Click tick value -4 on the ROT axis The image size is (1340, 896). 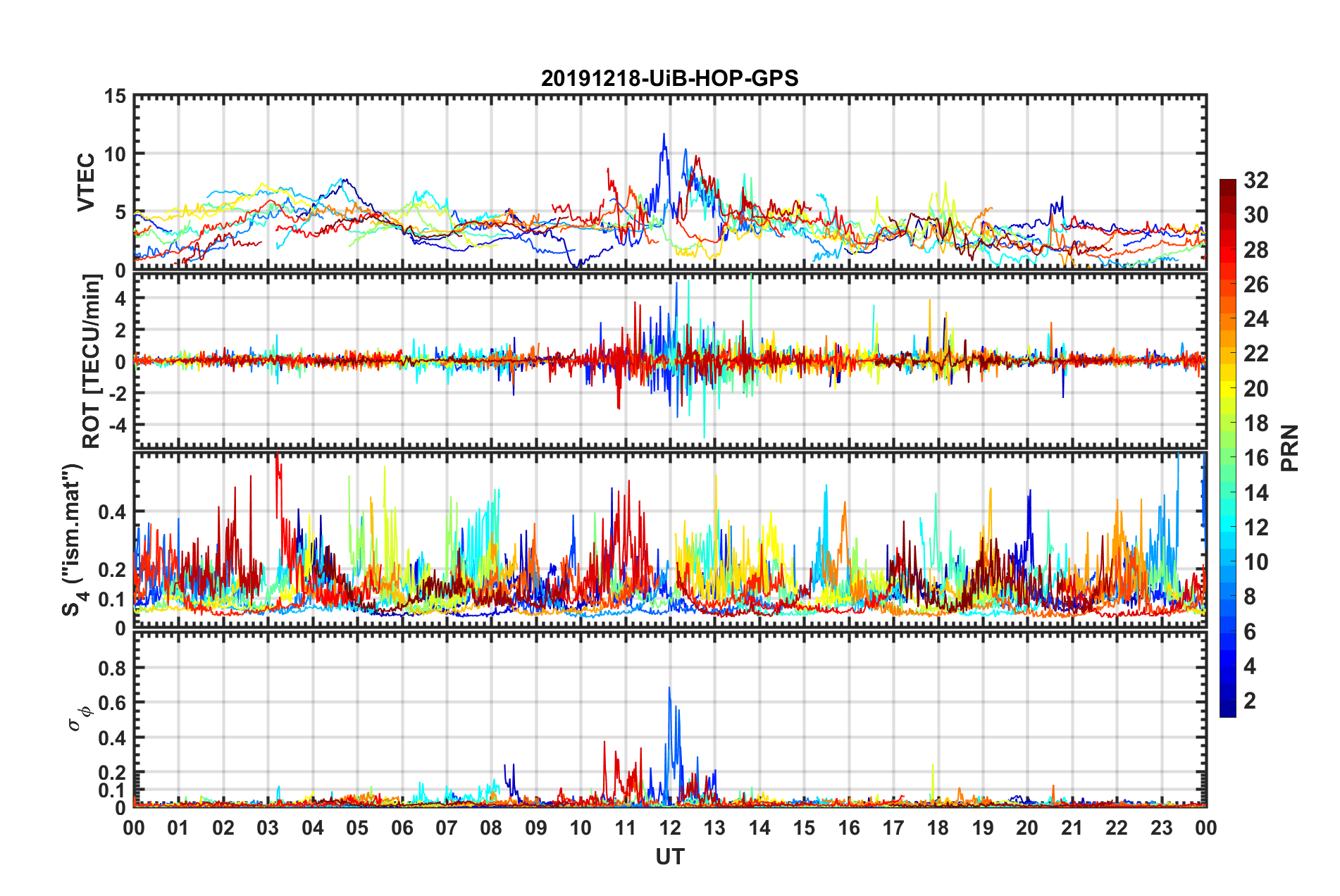[x=118, y=425]
